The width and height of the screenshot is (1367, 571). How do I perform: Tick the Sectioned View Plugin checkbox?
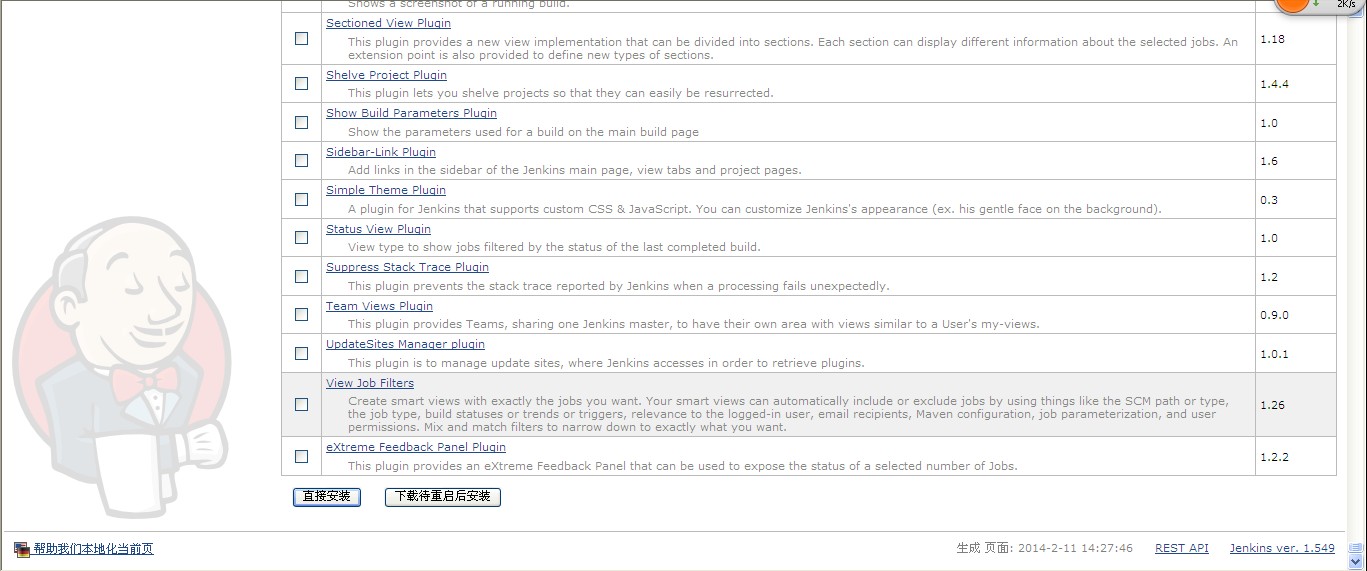tap(301, 39)
